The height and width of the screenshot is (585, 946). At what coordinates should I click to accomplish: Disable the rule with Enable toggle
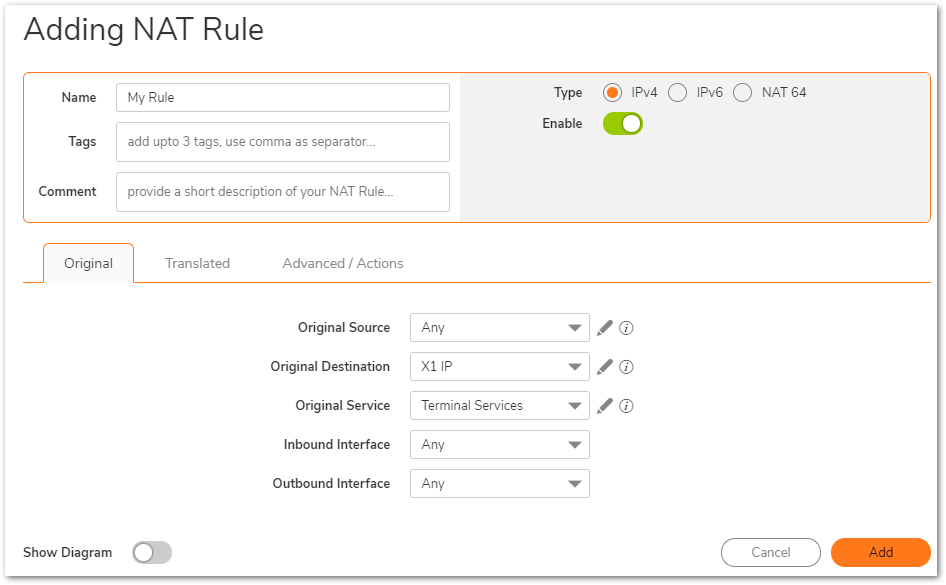click(622, 124)
